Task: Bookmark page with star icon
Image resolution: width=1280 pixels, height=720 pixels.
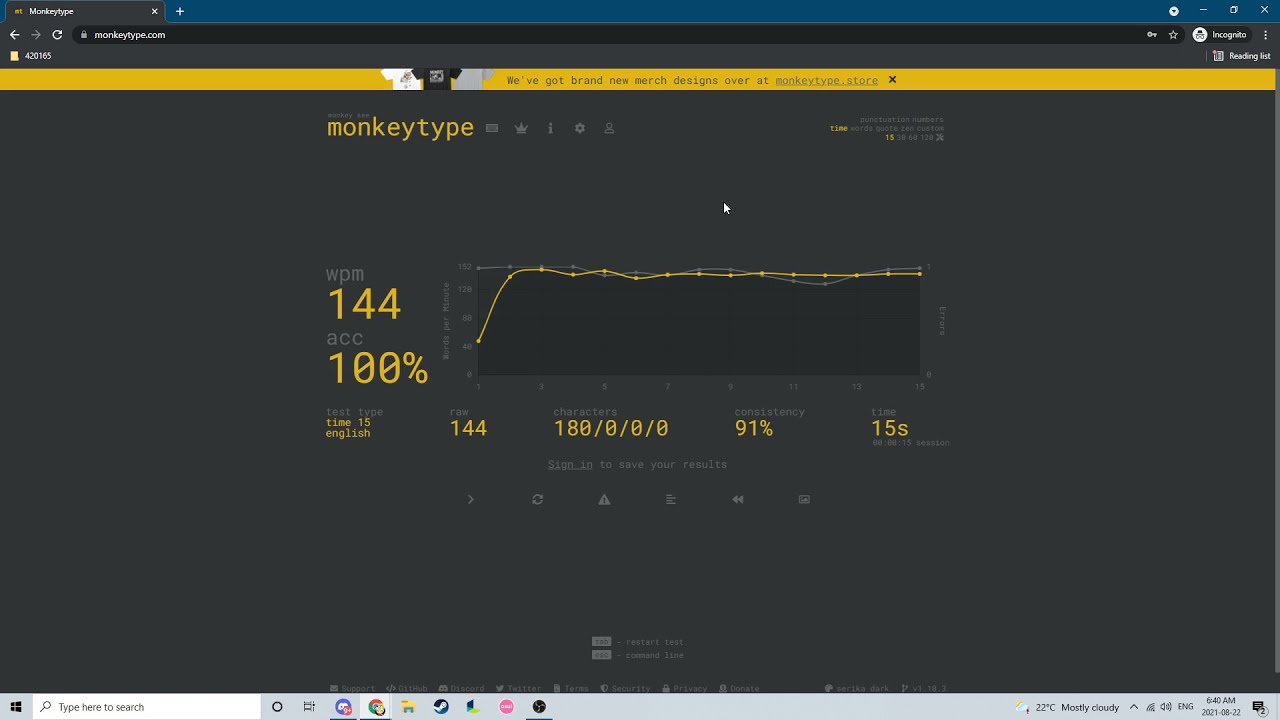Action: (x=1173, y=34)
